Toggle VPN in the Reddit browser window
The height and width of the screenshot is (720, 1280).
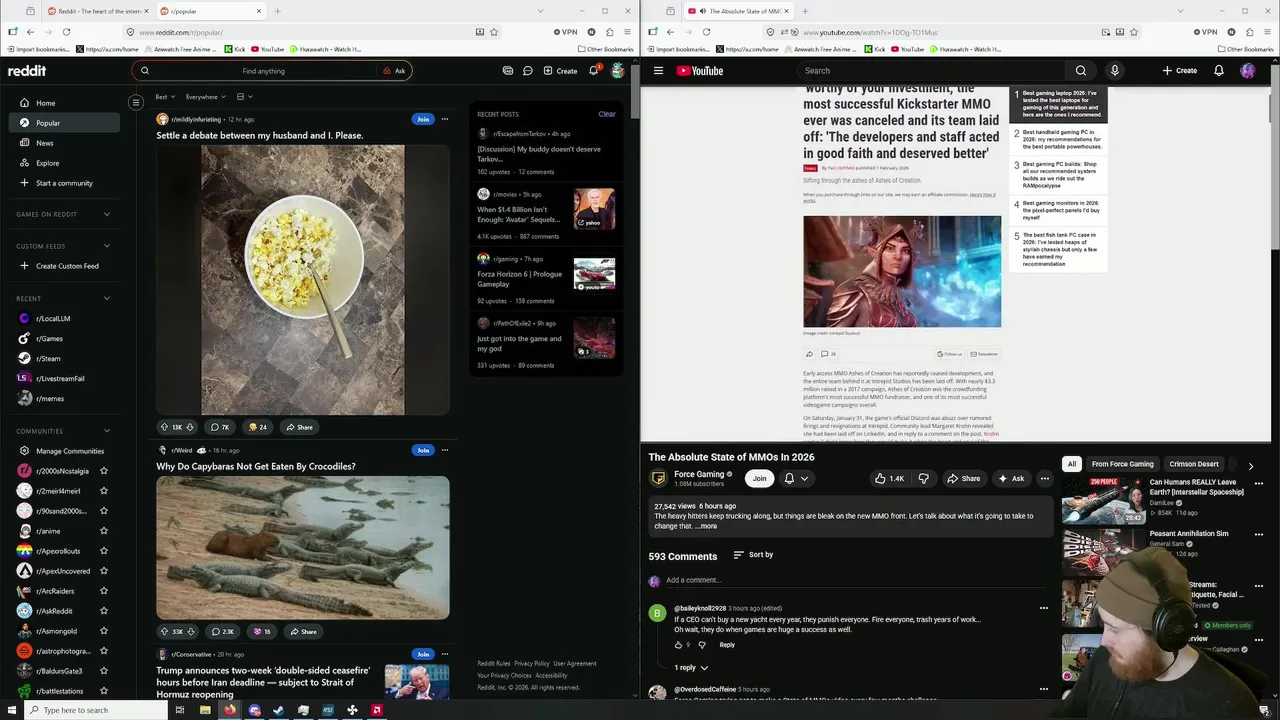(x=566, y=32)
